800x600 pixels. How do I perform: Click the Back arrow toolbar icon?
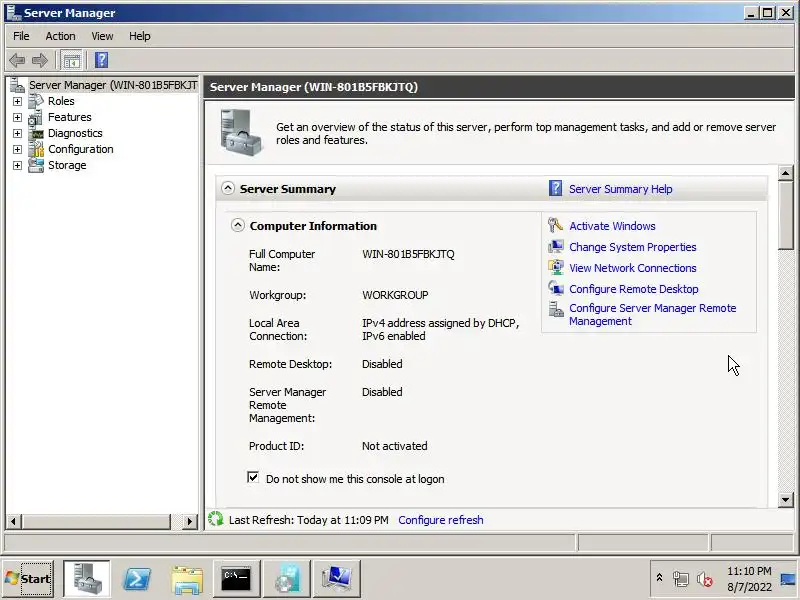coord(17,60)
